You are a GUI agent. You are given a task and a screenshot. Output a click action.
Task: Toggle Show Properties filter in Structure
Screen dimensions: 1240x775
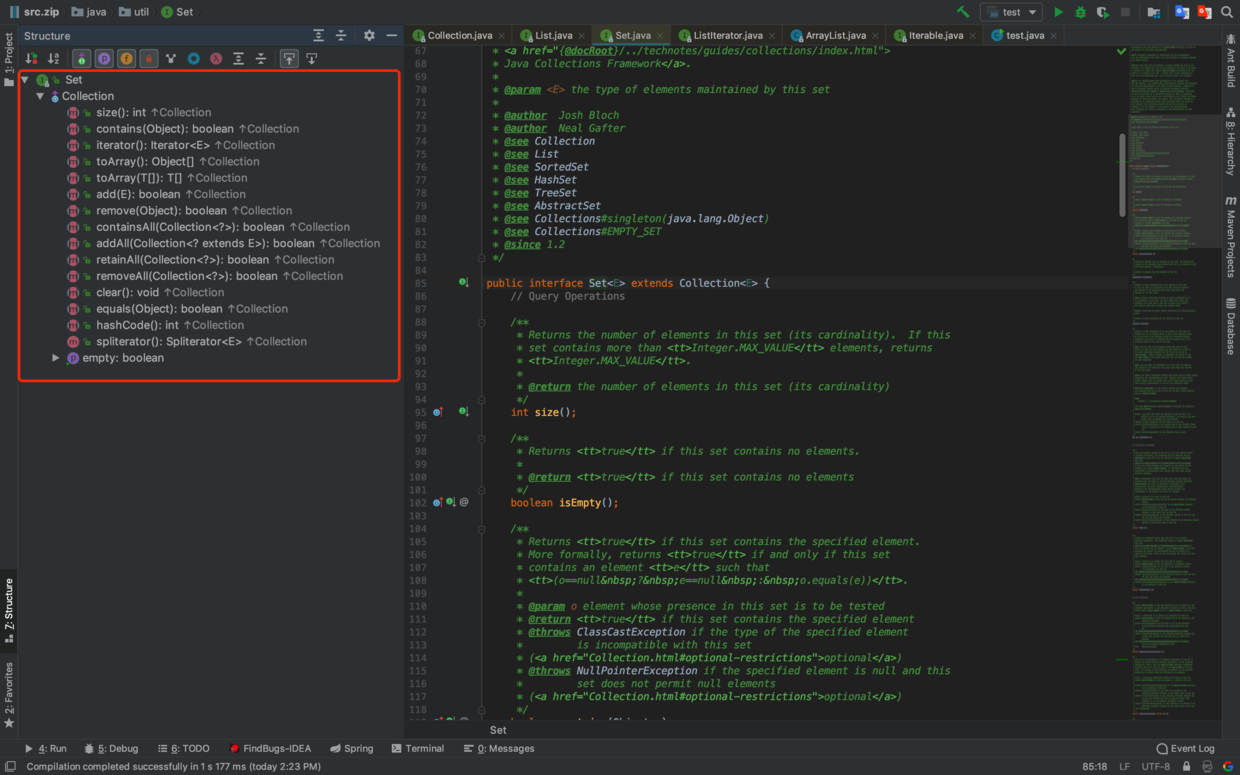click(104, 59)
